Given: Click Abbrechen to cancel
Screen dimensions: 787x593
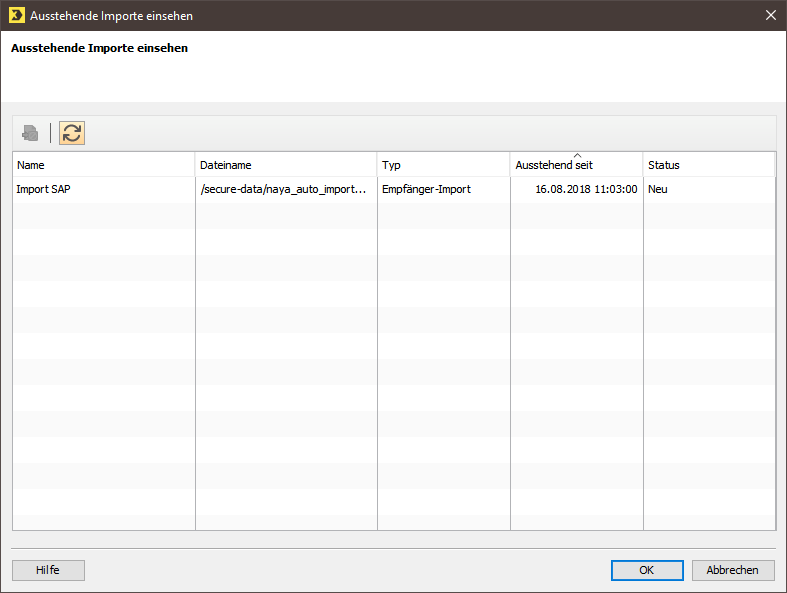Looking at the screenshot, I should [733, 570].
